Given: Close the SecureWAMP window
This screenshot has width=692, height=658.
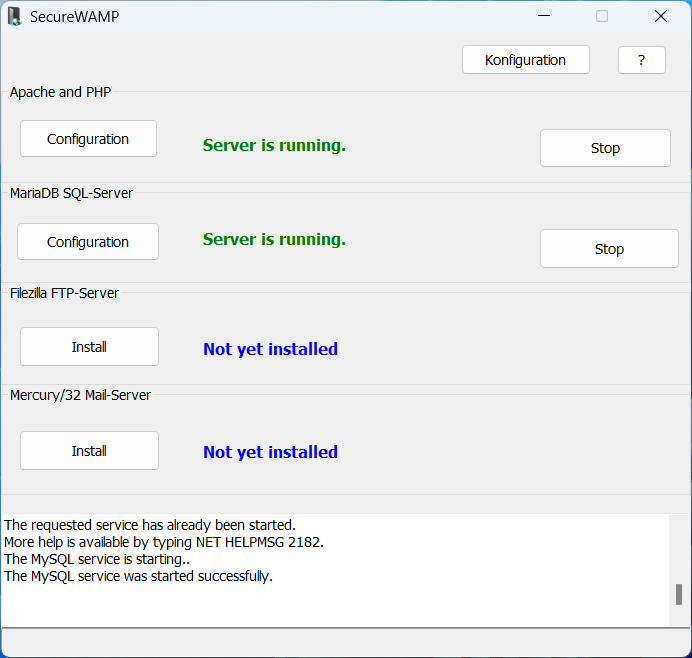Looking at the screenshot, I should tap(661, 16).
